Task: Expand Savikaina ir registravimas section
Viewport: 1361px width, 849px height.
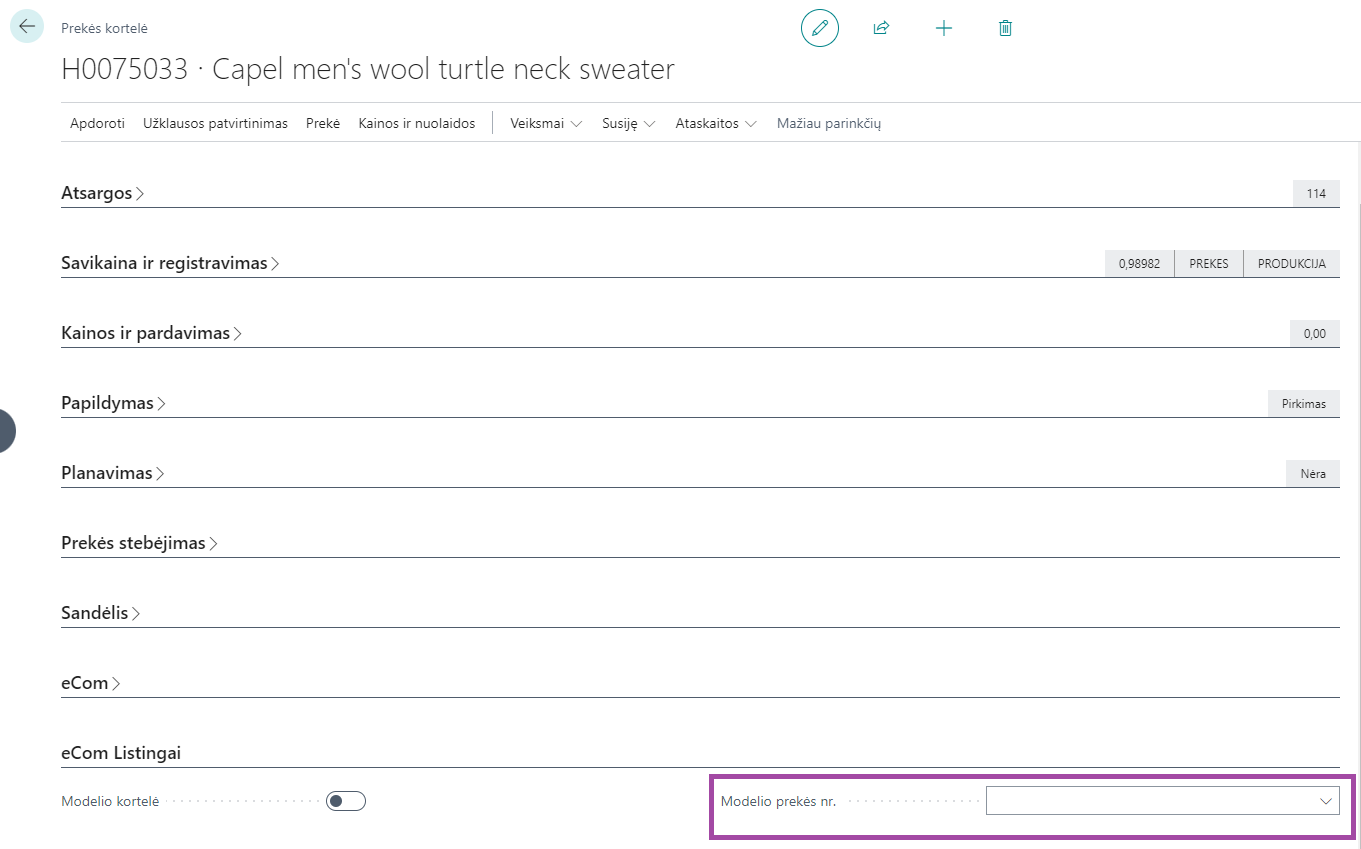Action: click(x=170, y=263)
